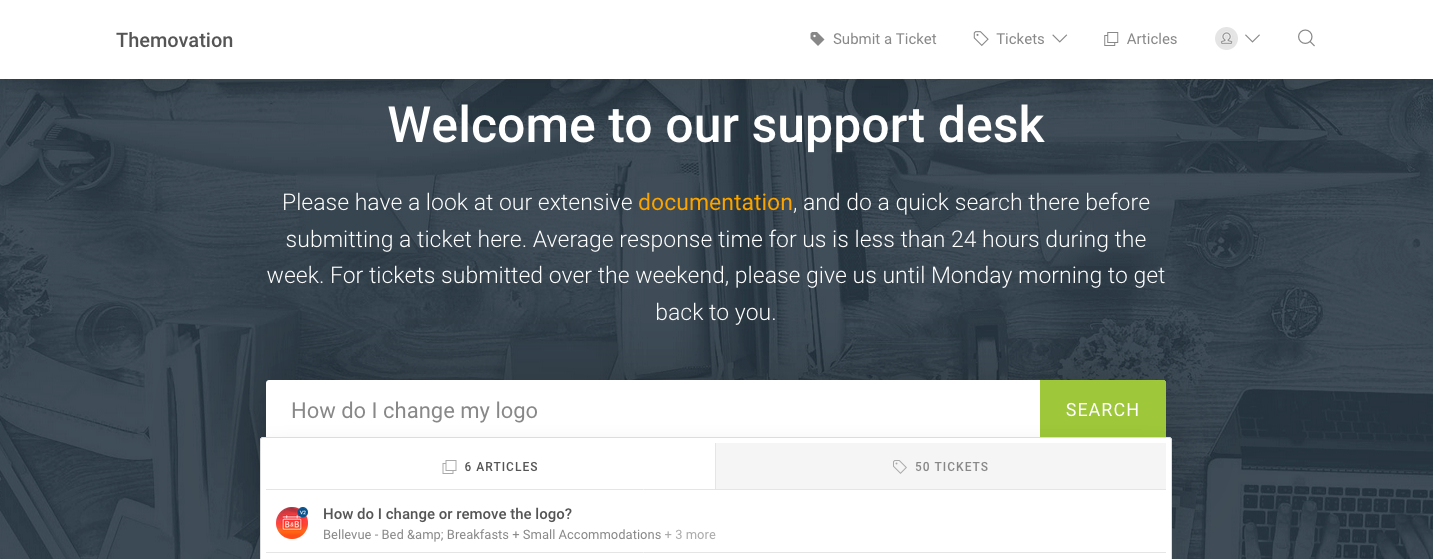Click the outlined tag icon beside Tickets
The width and height of the screenshot is (1433, 559).
pos(981,39)
